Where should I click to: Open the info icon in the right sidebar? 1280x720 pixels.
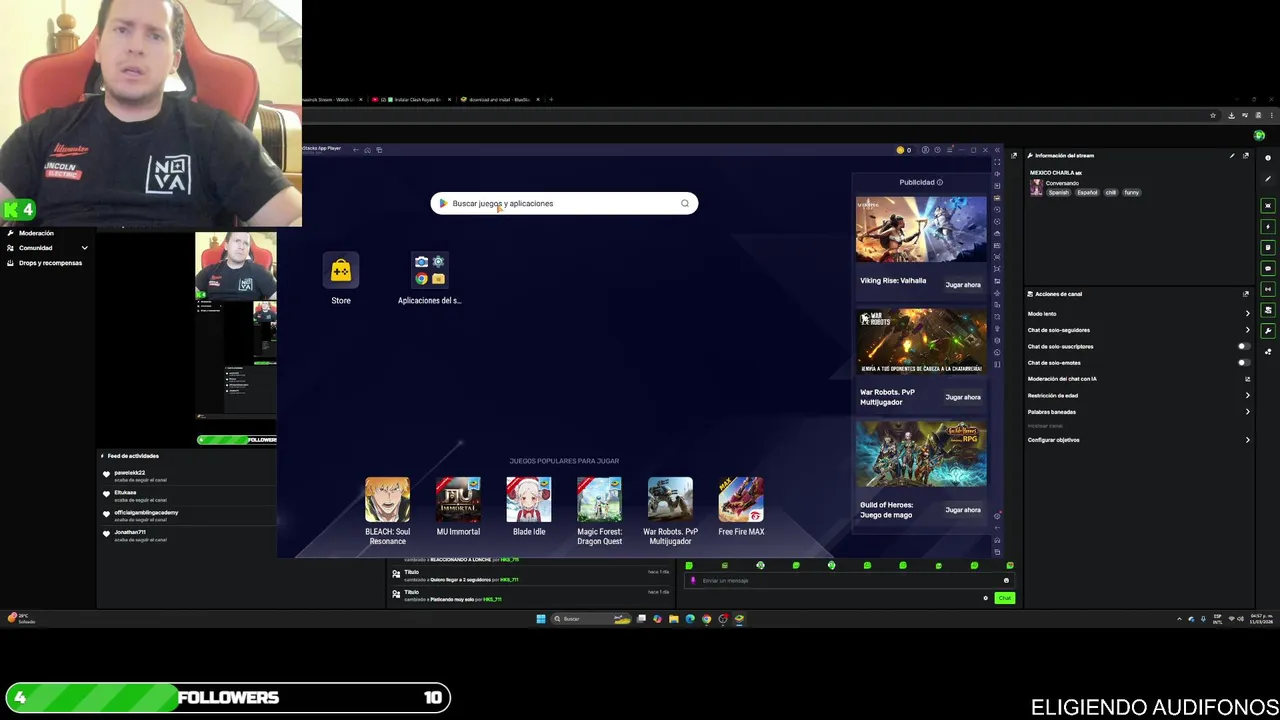[x=1268, y=158]
